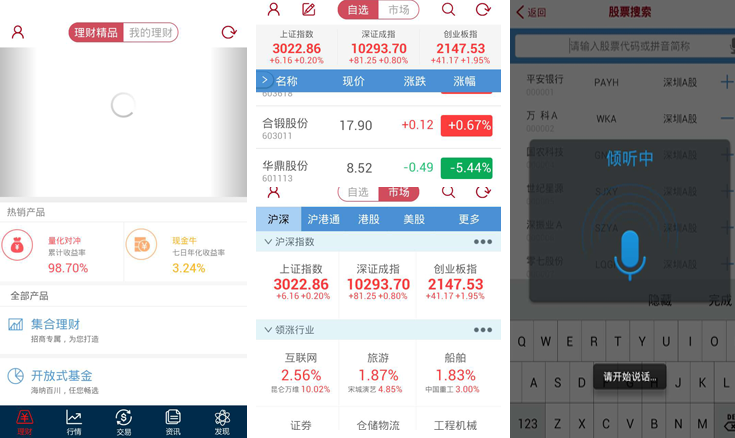Tap blue microphone in 倾听中 dialog

coord(630,255)
